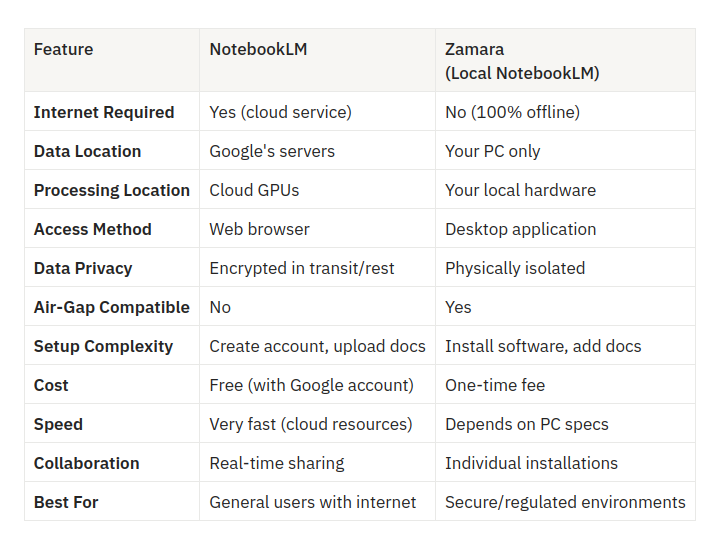Image resolution: width=720 pixels, height=558 pixels.
Task: Select the "Internet Required" row label
Action: point(104,112)
